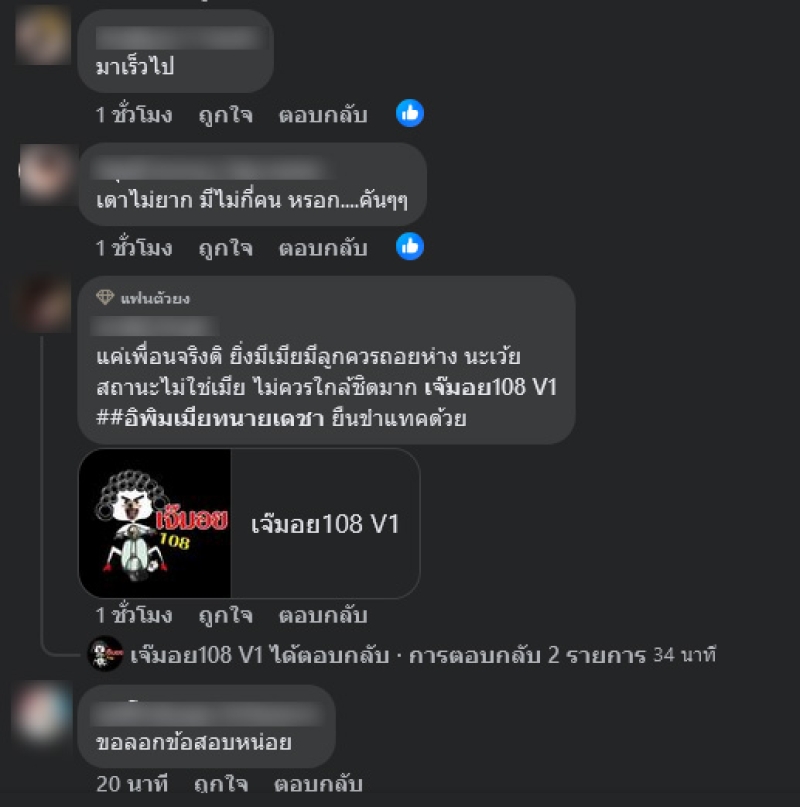
Task: Click the "20 นาที" timestamp on last comment
Action: tap(132, 784)
